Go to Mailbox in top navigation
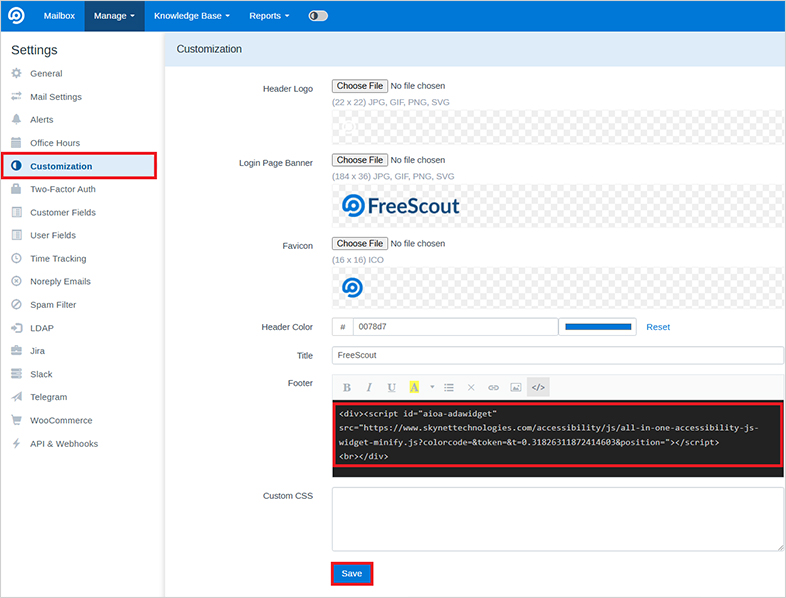The height and width of the screenshot is (598, 786). [x=59, y=16]
